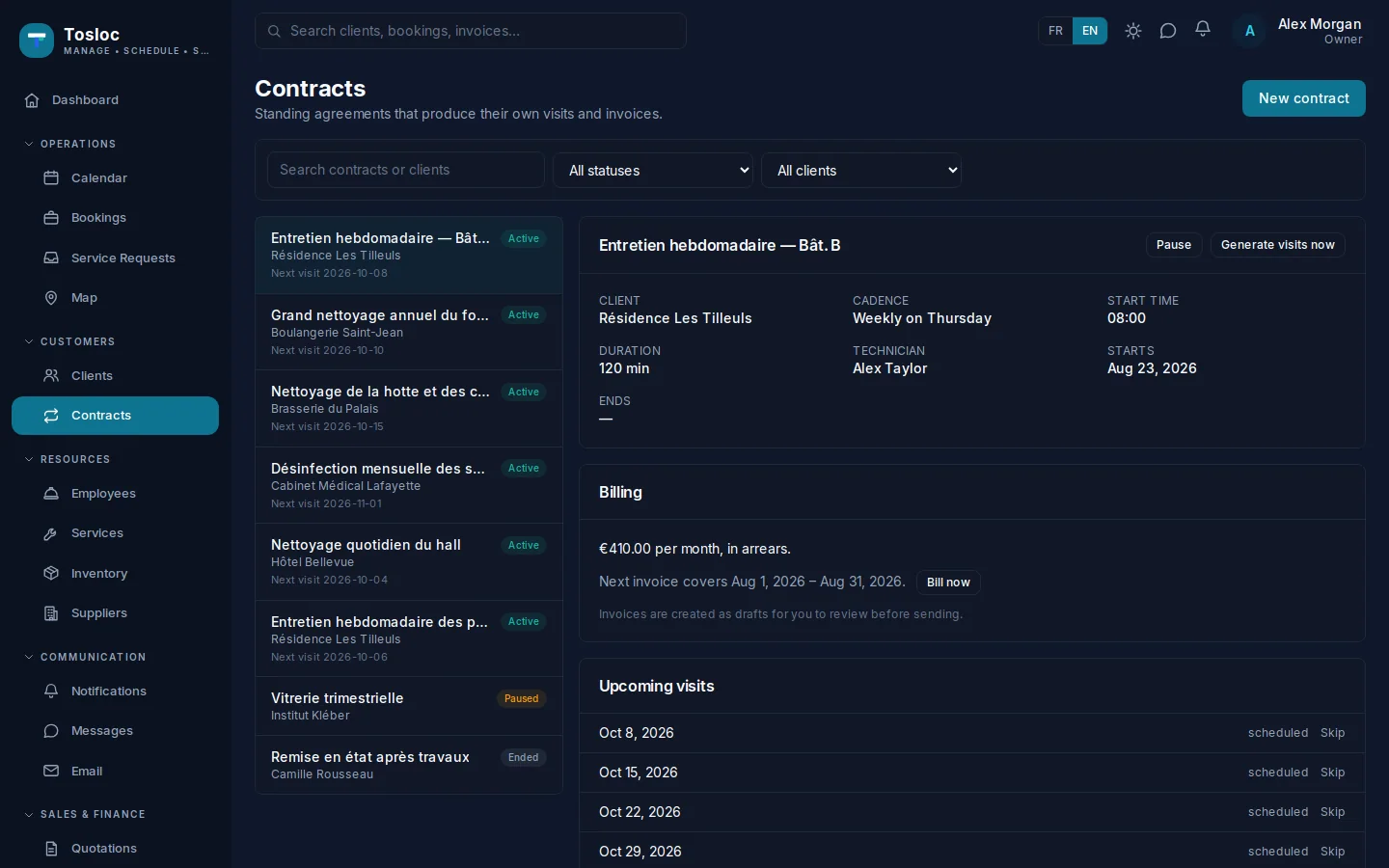Select Nettoyage quotidien du hall contract
Image resolution: width=1389 pixels, height=868 pixels.
click(409, 562)
